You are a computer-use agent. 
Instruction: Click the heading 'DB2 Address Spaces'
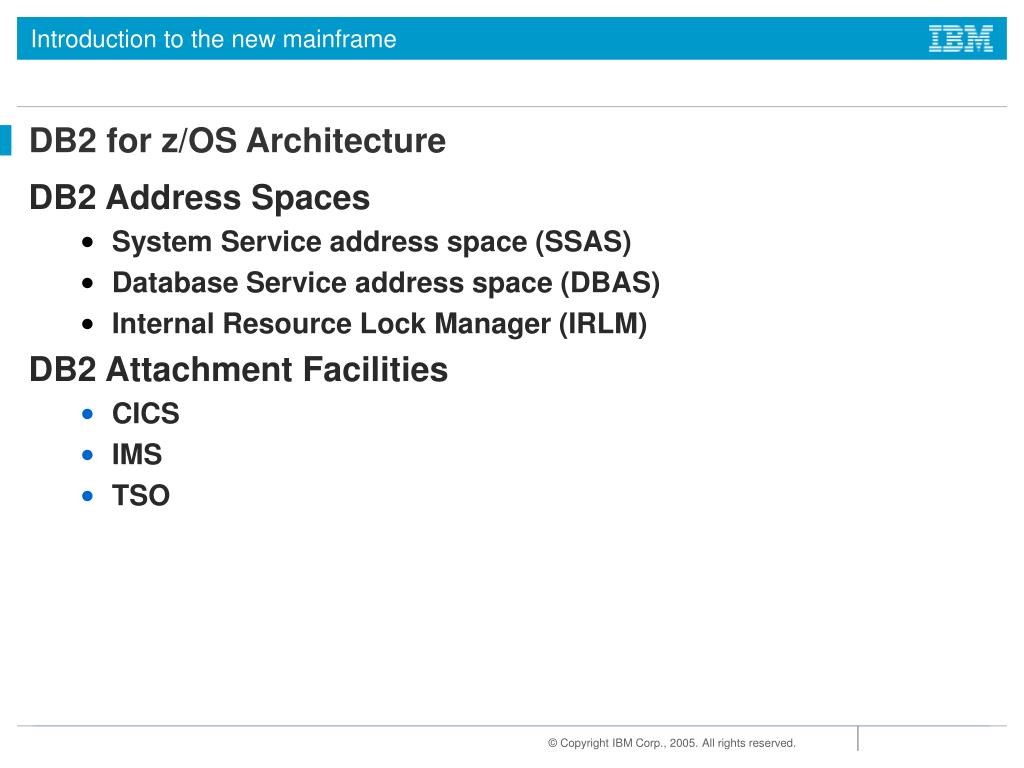(200, 198)
